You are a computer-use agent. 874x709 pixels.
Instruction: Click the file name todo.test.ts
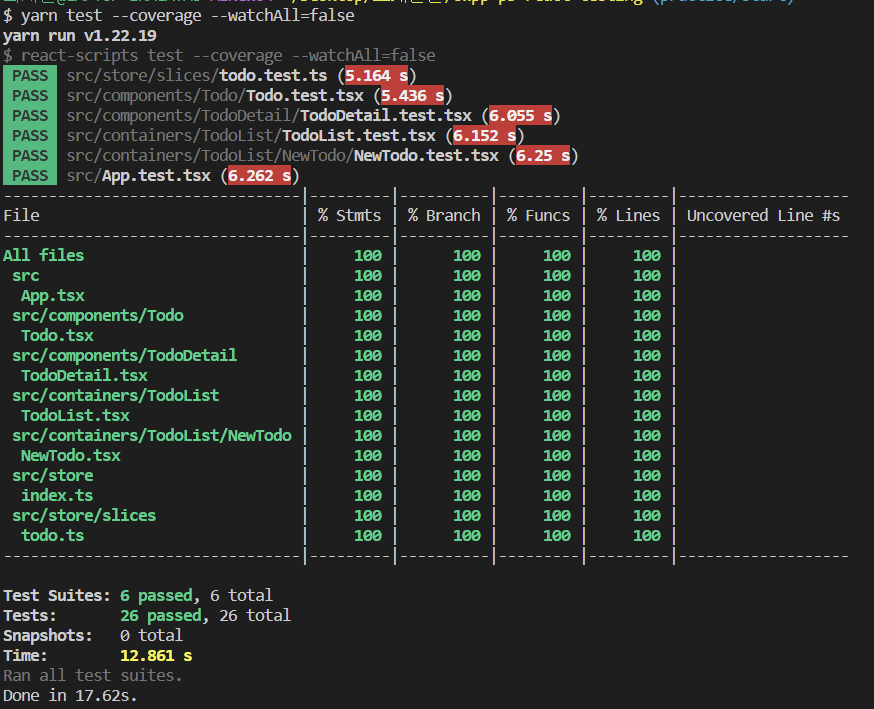pos(273,76)
